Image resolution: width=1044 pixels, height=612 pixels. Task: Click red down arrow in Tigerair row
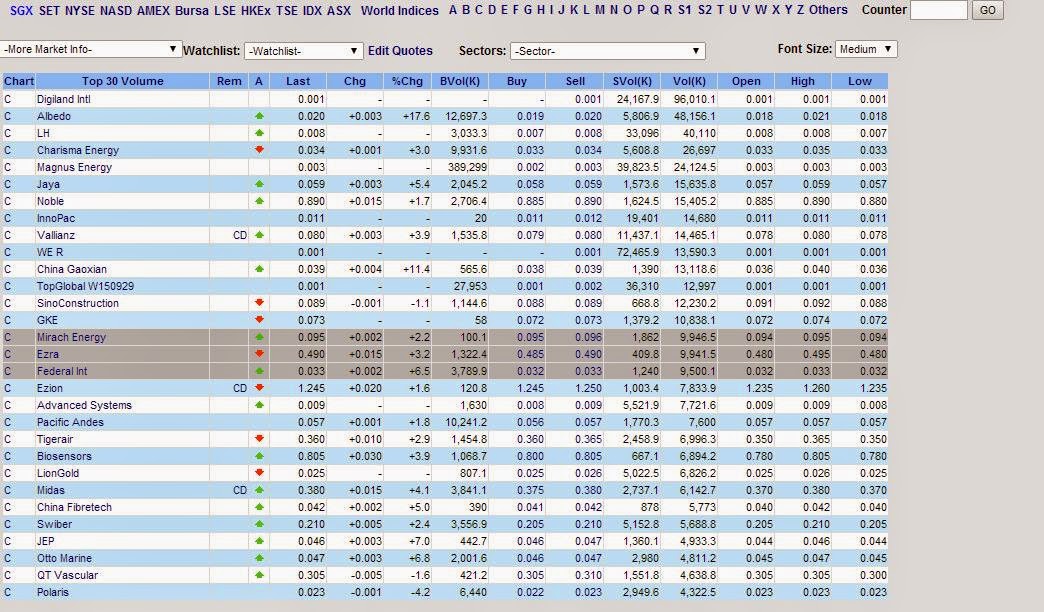260,439
